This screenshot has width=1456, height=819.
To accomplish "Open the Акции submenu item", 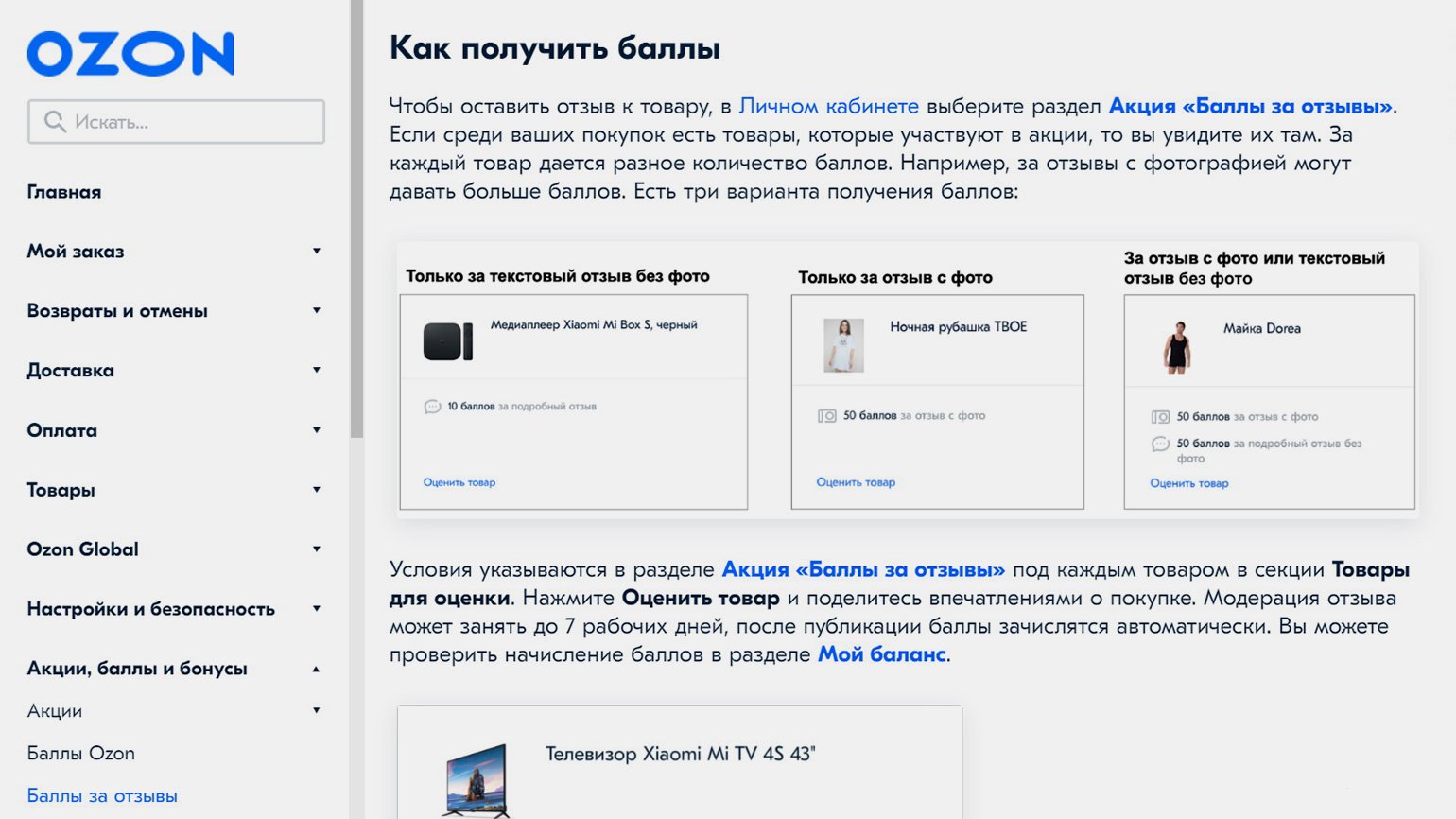I will coord(55,711).
